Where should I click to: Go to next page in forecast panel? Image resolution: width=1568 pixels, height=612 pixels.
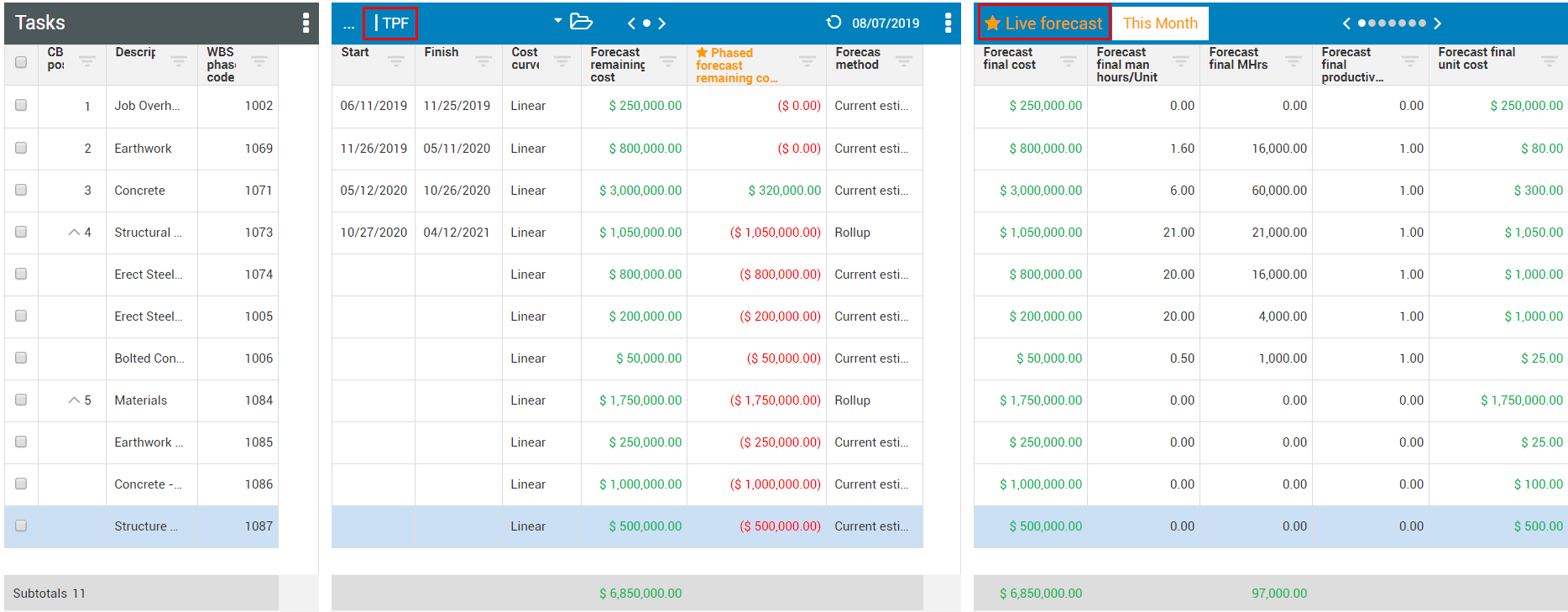1437,24
